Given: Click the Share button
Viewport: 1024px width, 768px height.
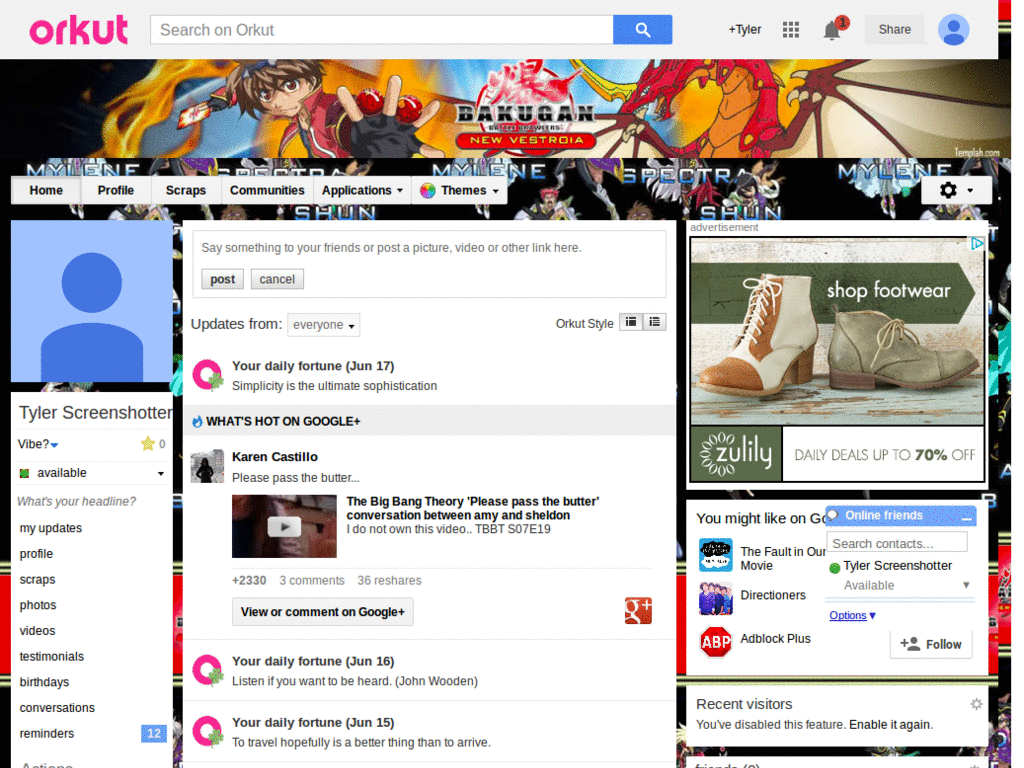Looking at the screenshot, I should point(895,29).
